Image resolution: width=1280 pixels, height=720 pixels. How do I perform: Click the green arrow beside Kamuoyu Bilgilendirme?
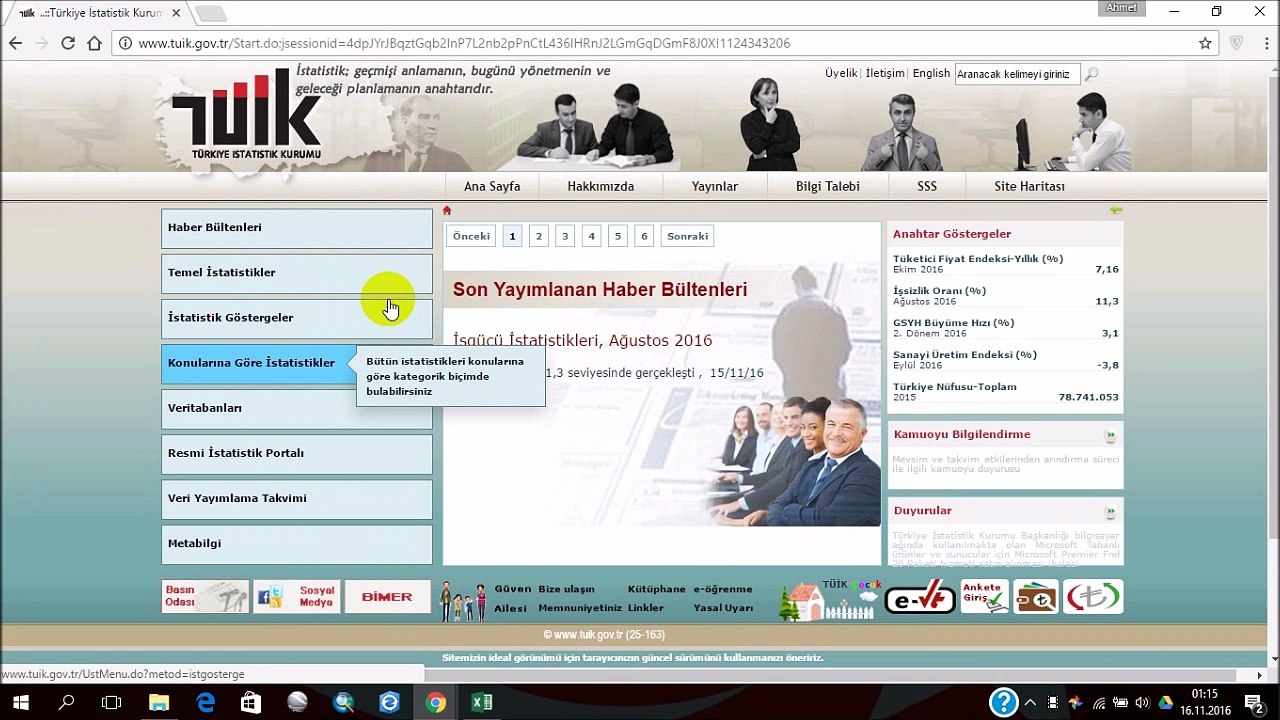point(1110,435)
